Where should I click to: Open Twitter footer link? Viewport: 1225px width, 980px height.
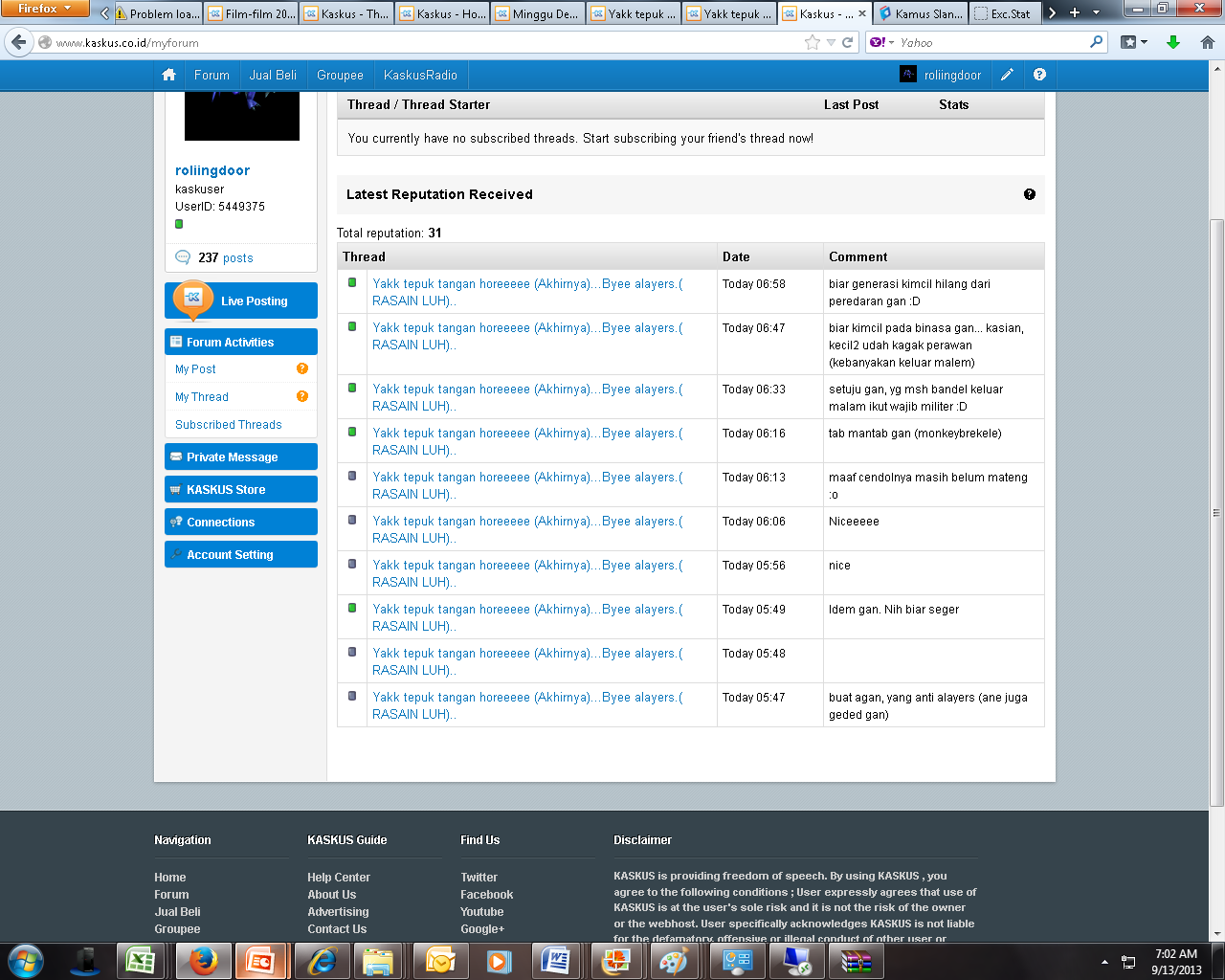click(479, 877)
